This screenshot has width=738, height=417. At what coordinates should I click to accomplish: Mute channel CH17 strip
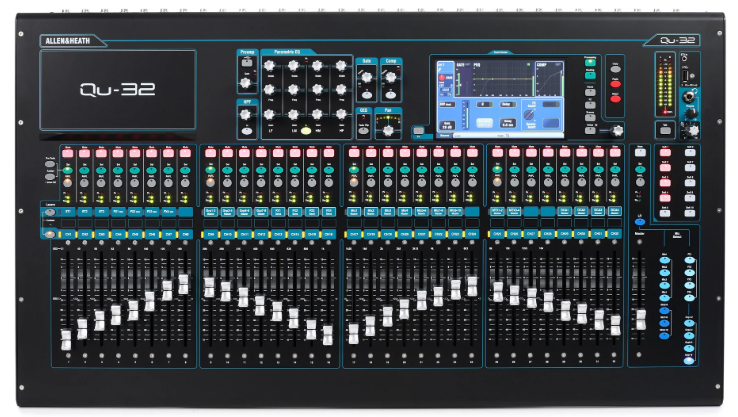pos(354,153)
